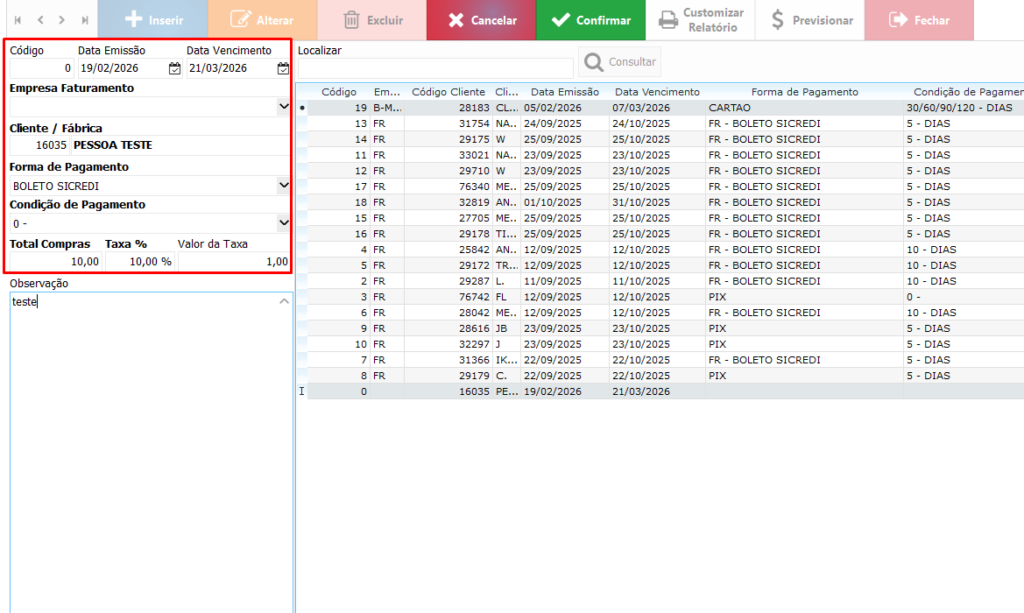The height and width of the screenshot is (613, 1024).
Task: Click into the Localizar search field
Action: [x=435, y=67]
